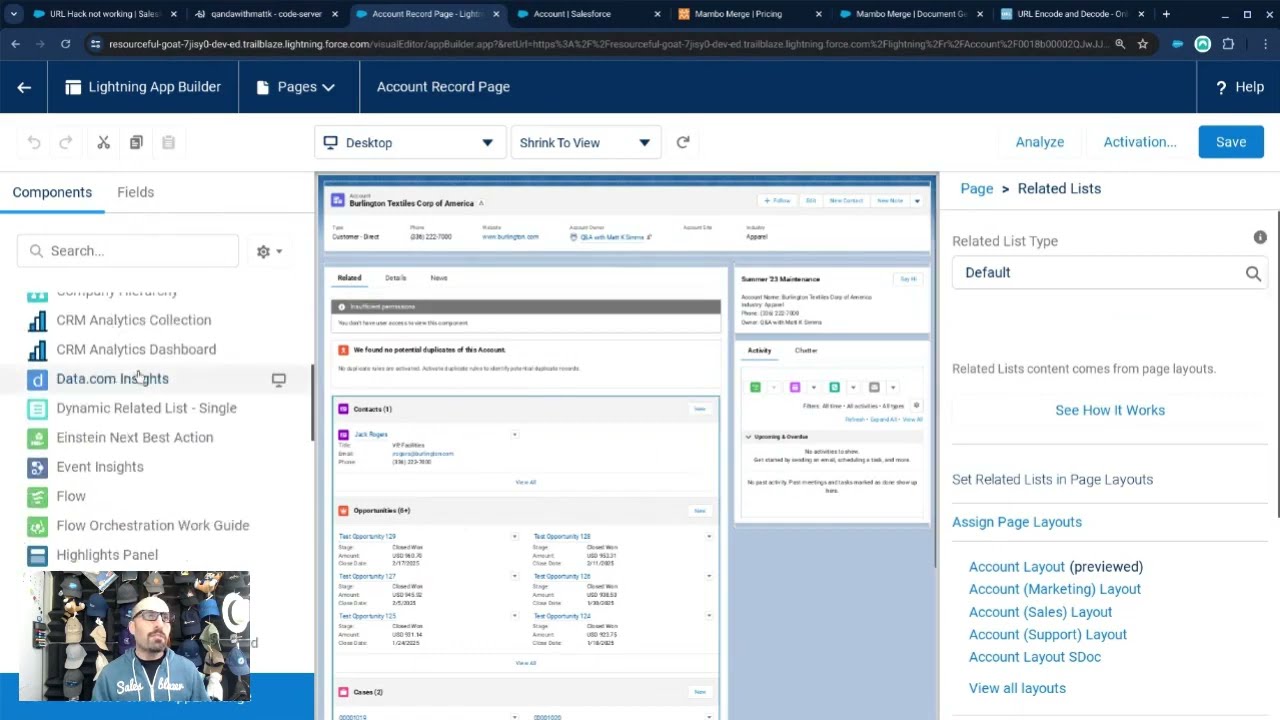The height and width of the screenshot is (720, 1280).
Task: Click the Page breadcrumb link
Action: pyautogui.click(x=977, y=188)
